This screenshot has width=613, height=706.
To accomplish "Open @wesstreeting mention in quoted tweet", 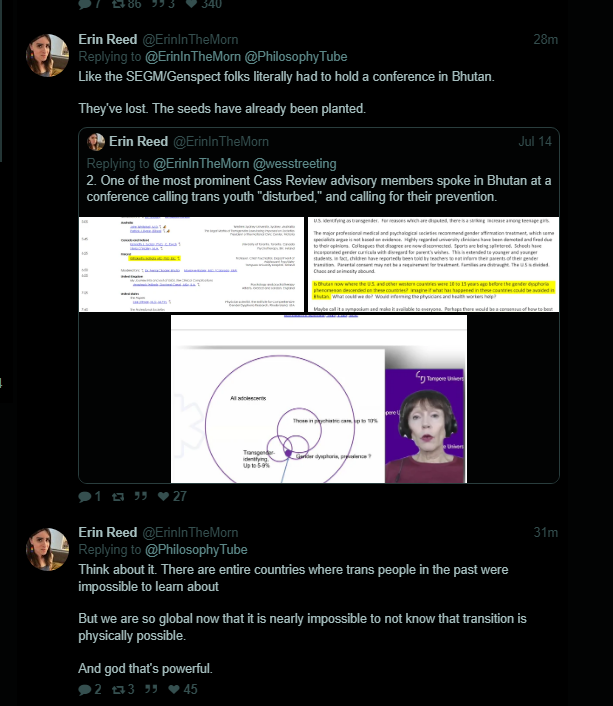I will tap(295, 164).
